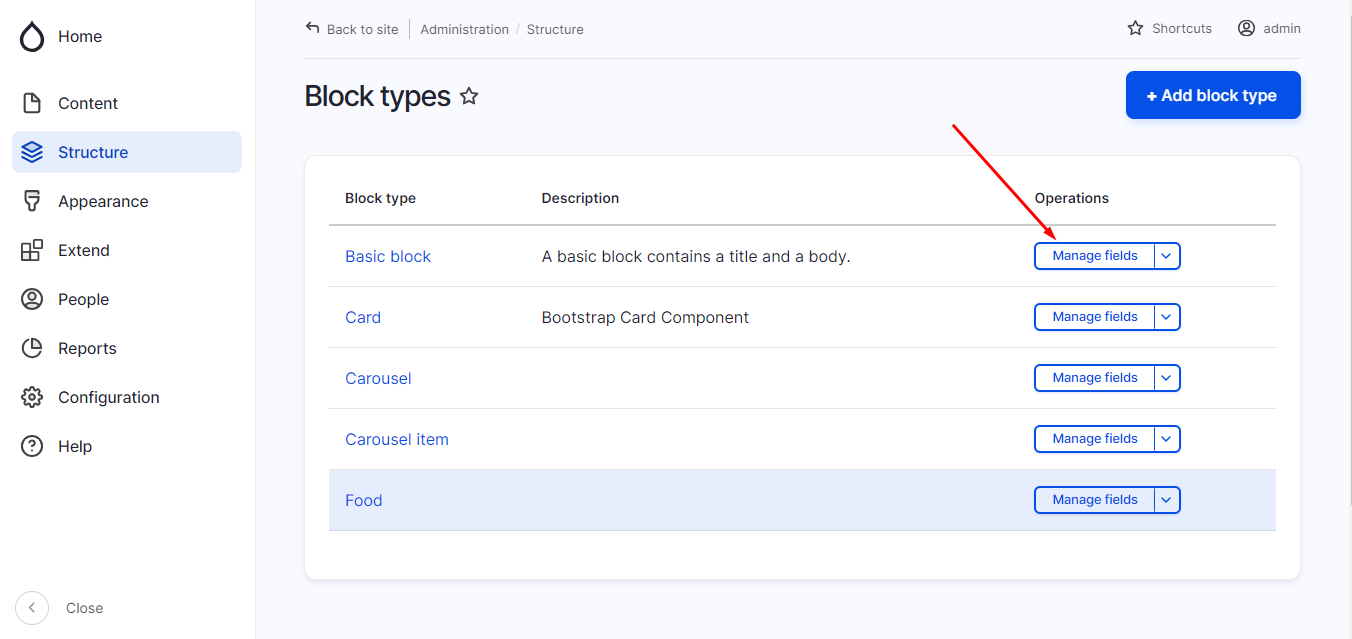Toggle favorite star beside Block types heading

469,97
